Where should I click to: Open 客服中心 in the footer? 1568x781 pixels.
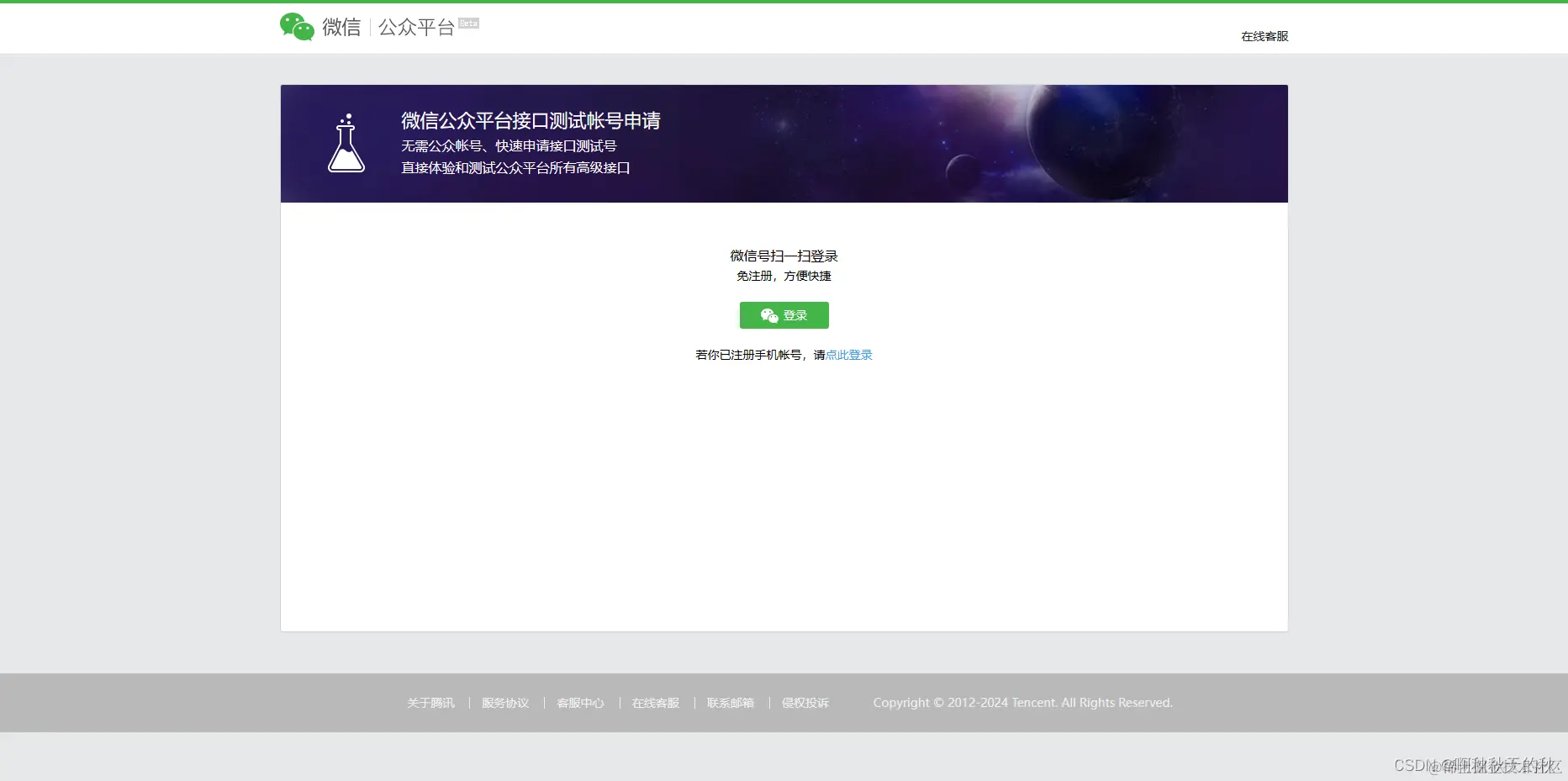tap(580, 703)
